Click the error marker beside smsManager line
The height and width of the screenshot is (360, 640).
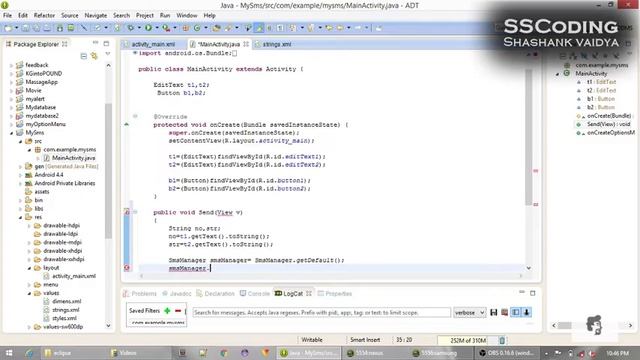(x=127, y=268)
